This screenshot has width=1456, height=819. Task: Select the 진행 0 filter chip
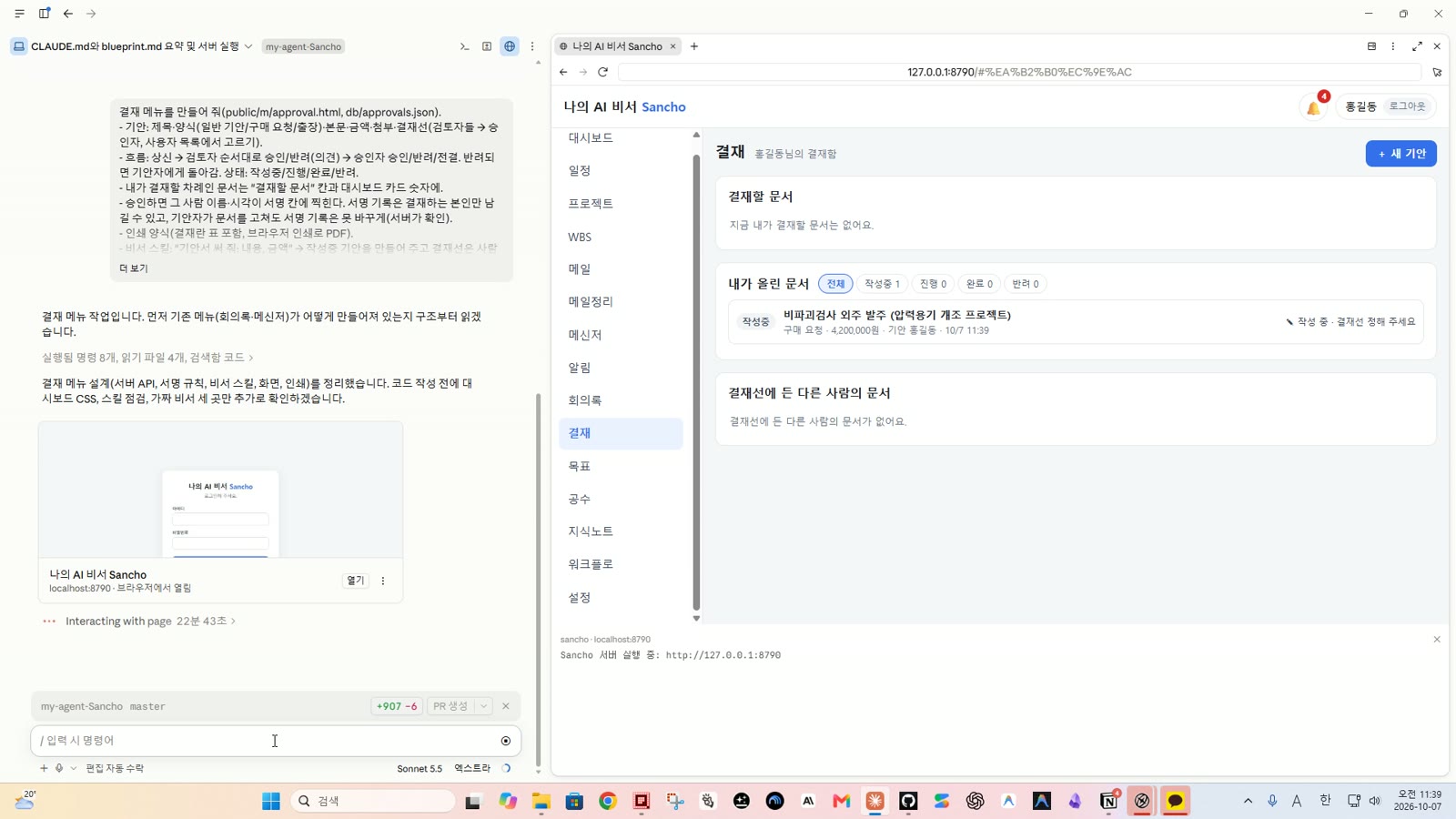(x=933, y=284)
